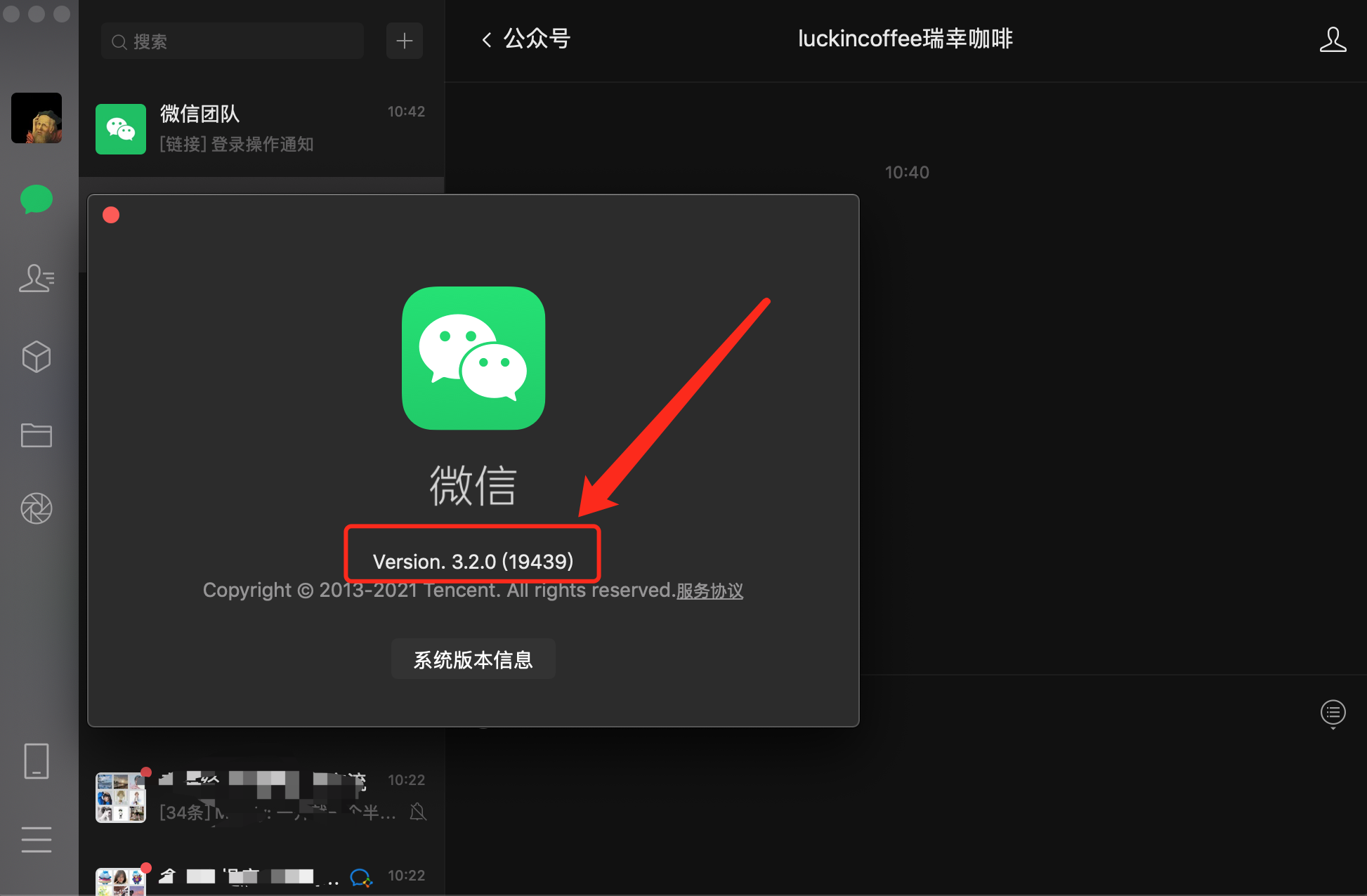Open the hamburger menu in sidebar

click(37, 840)
